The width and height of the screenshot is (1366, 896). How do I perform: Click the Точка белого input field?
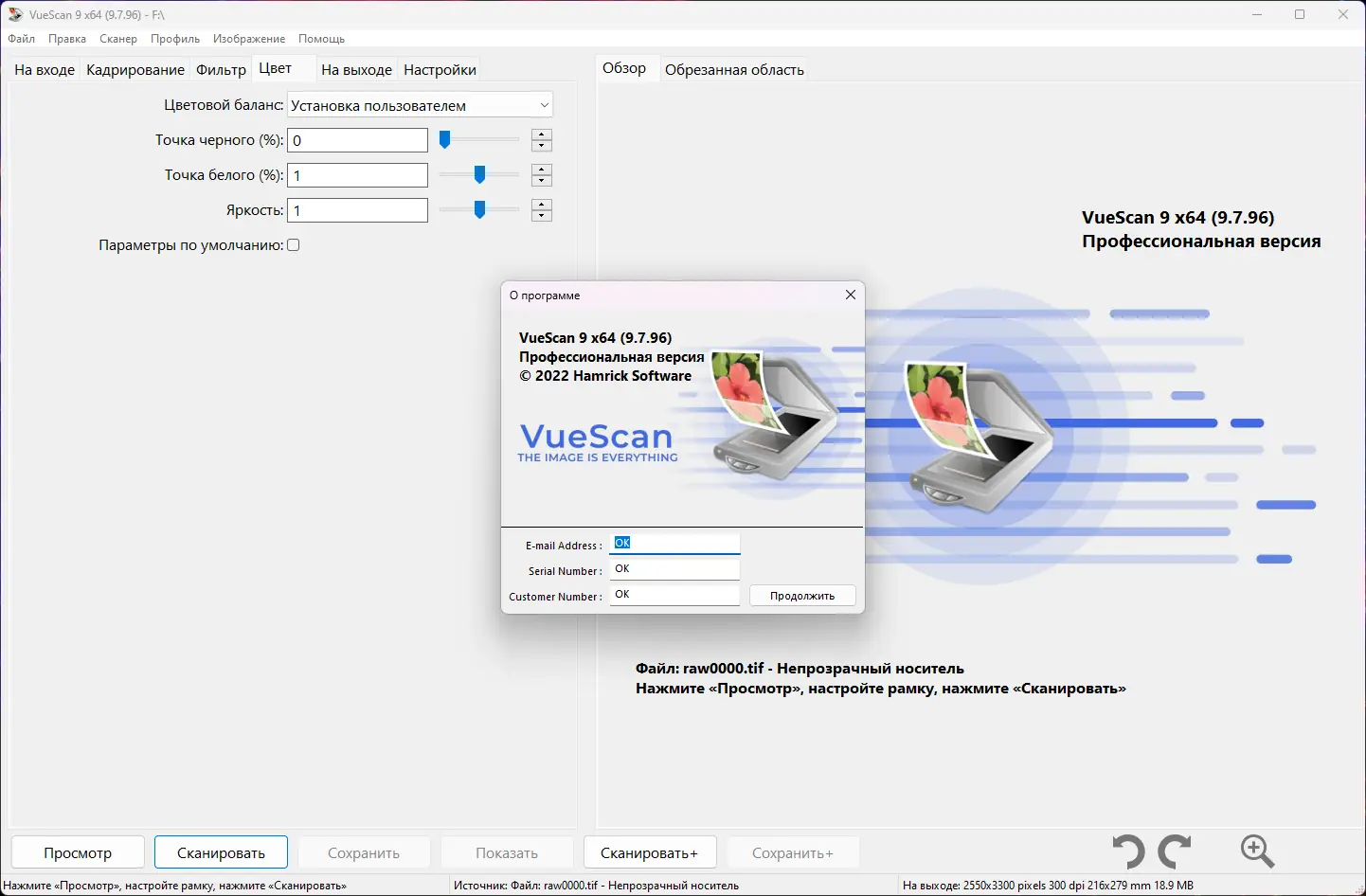358,175
